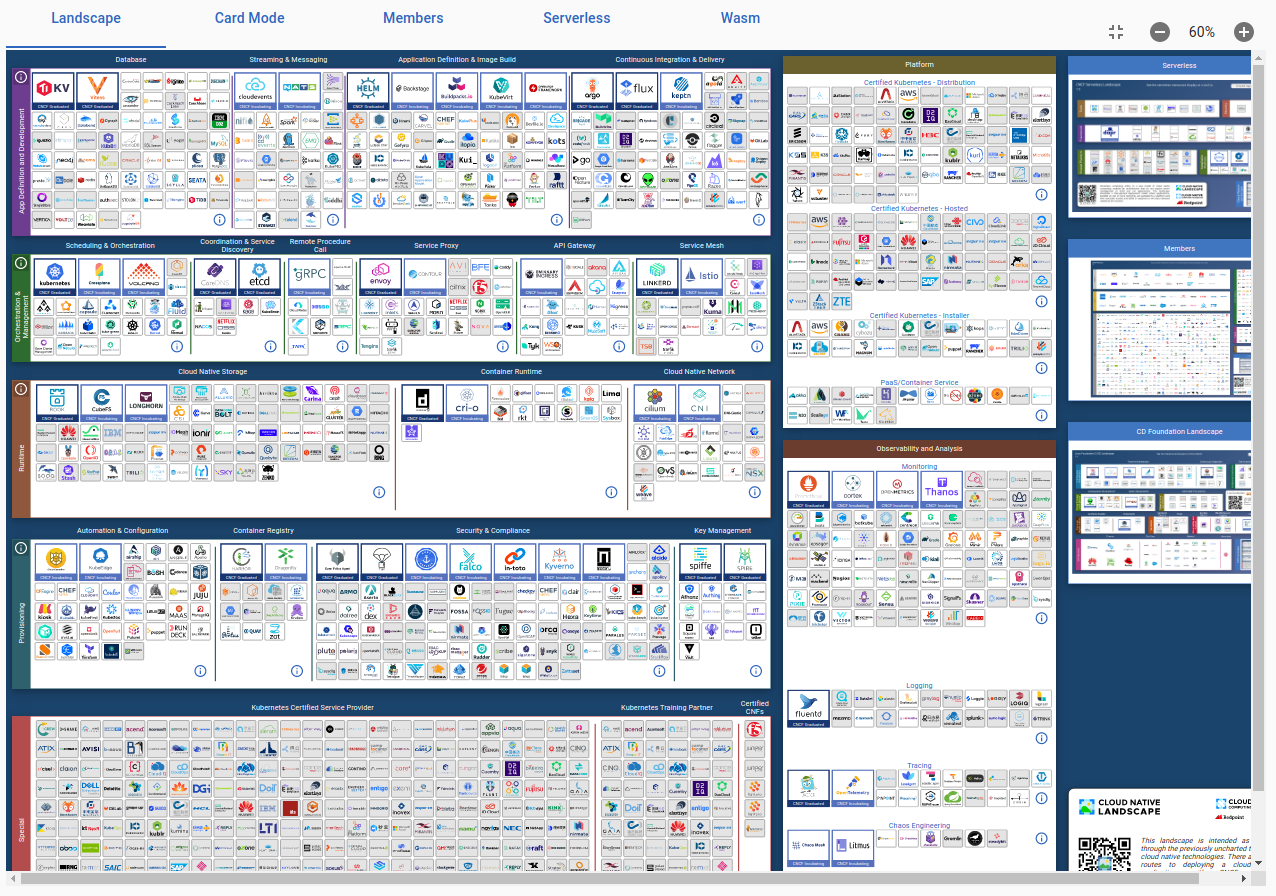This screenshot has width=1276, height=896.
Task: Open the envoy service proxy card
Action: click(379, 277)
